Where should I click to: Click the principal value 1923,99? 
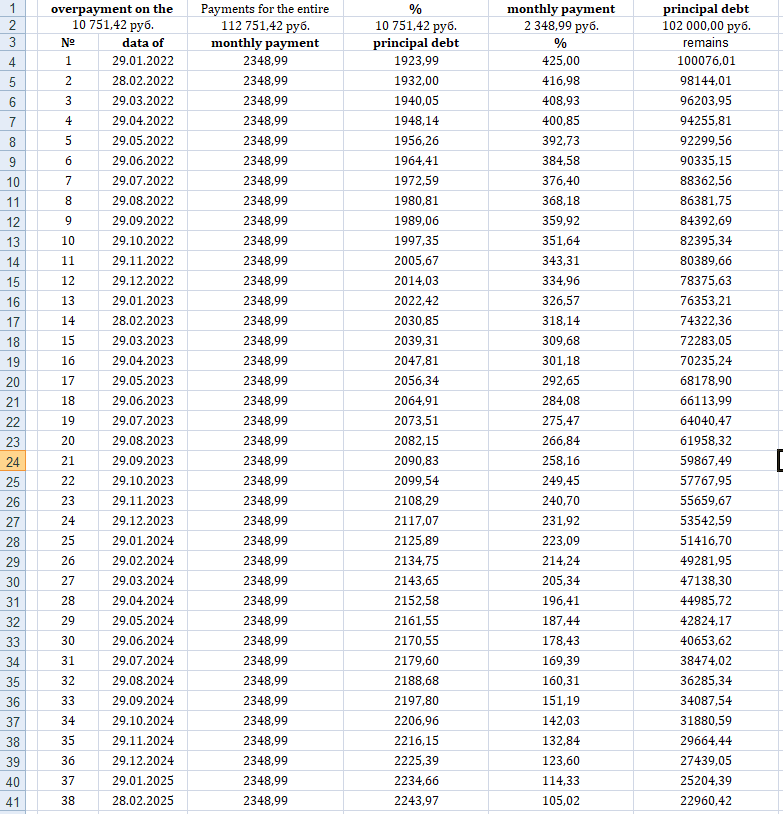(x=416, y=61)
